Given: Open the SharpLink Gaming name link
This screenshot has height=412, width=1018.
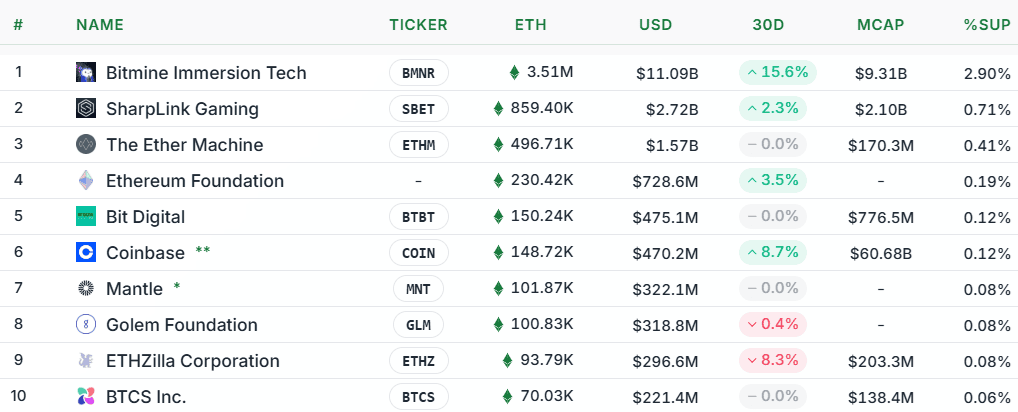Looking at the screenshot, I should click(182, 109).
